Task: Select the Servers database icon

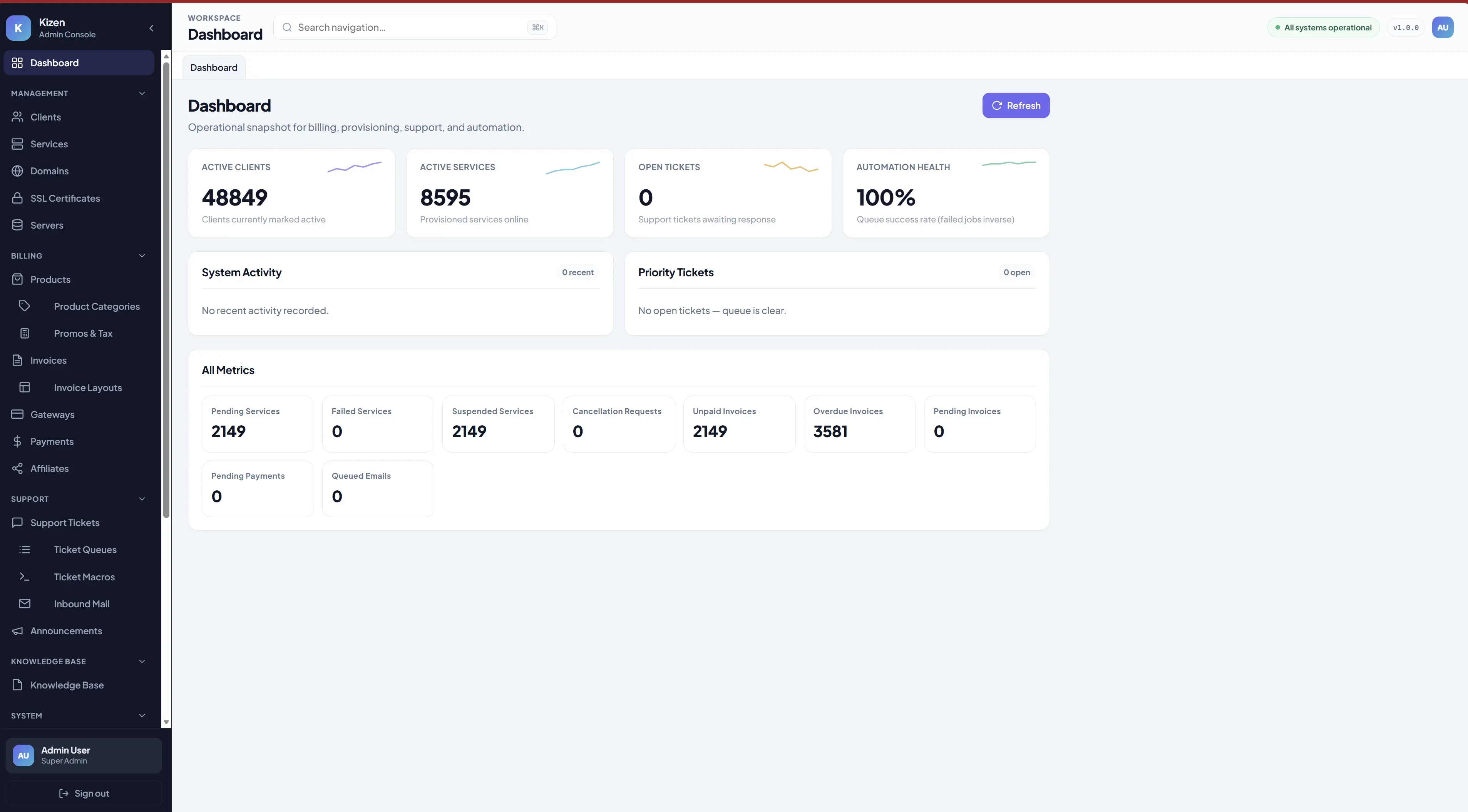Action: (x=17, y=225)
